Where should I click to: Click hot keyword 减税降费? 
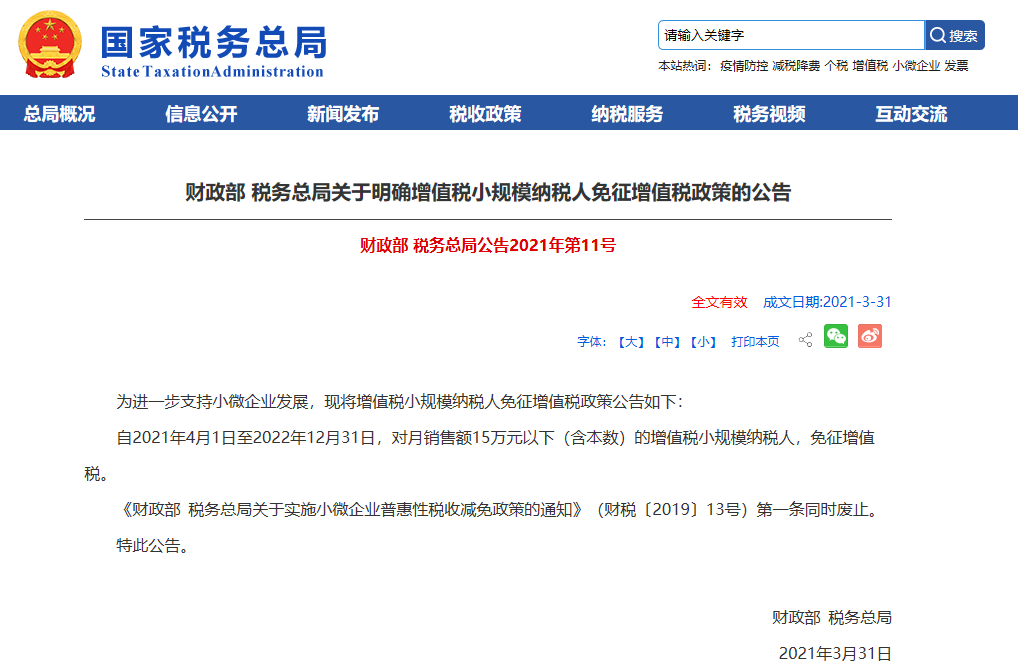[796, 66]
